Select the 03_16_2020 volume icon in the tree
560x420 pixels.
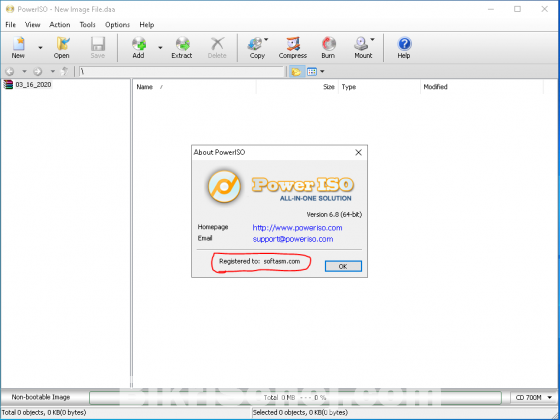[8, 85]
